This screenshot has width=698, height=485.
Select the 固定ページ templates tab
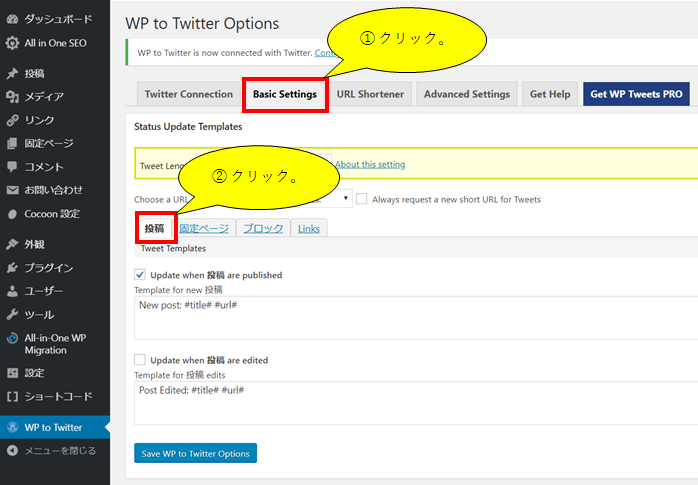pos(204,228)
